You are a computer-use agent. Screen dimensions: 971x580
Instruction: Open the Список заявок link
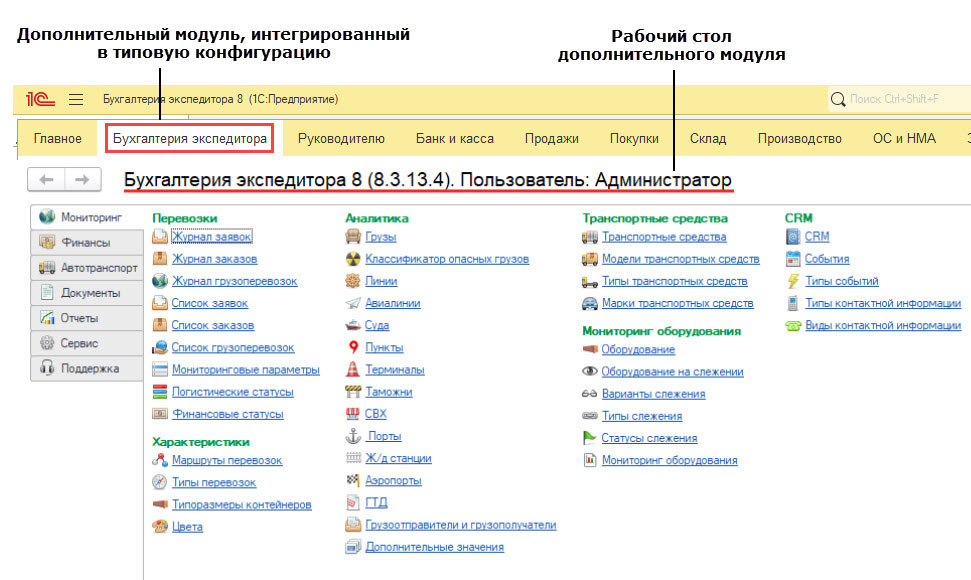[209, 303]
